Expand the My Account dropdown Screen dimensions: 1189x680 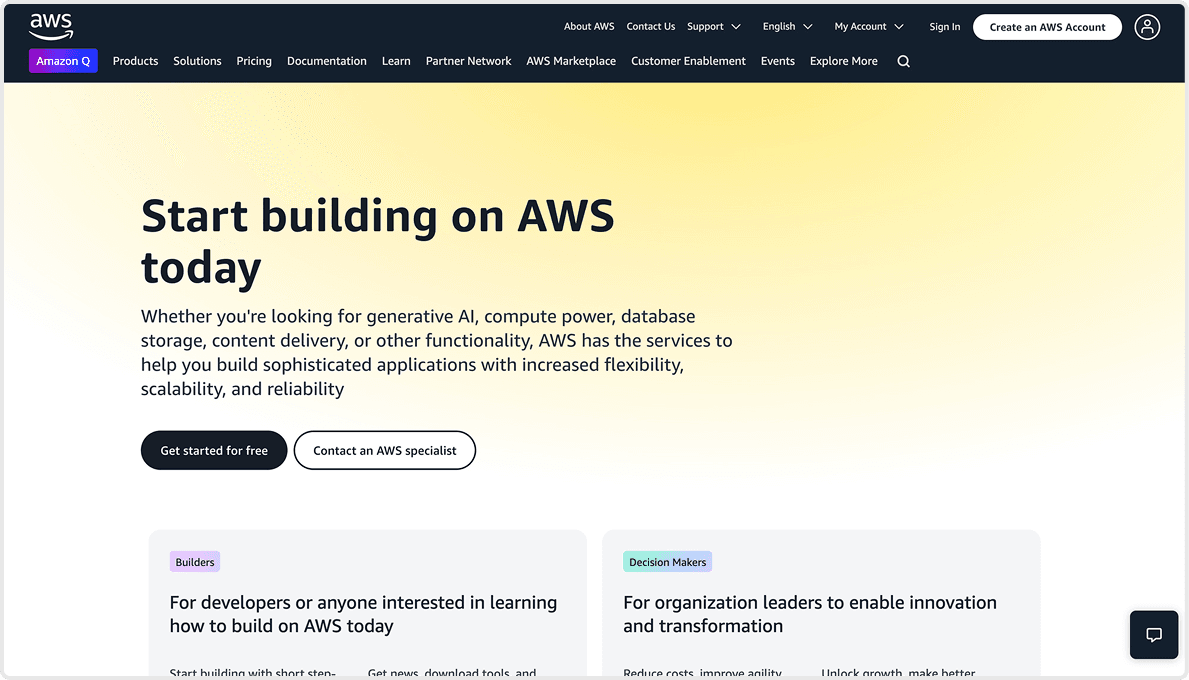[x=869, y=27]
